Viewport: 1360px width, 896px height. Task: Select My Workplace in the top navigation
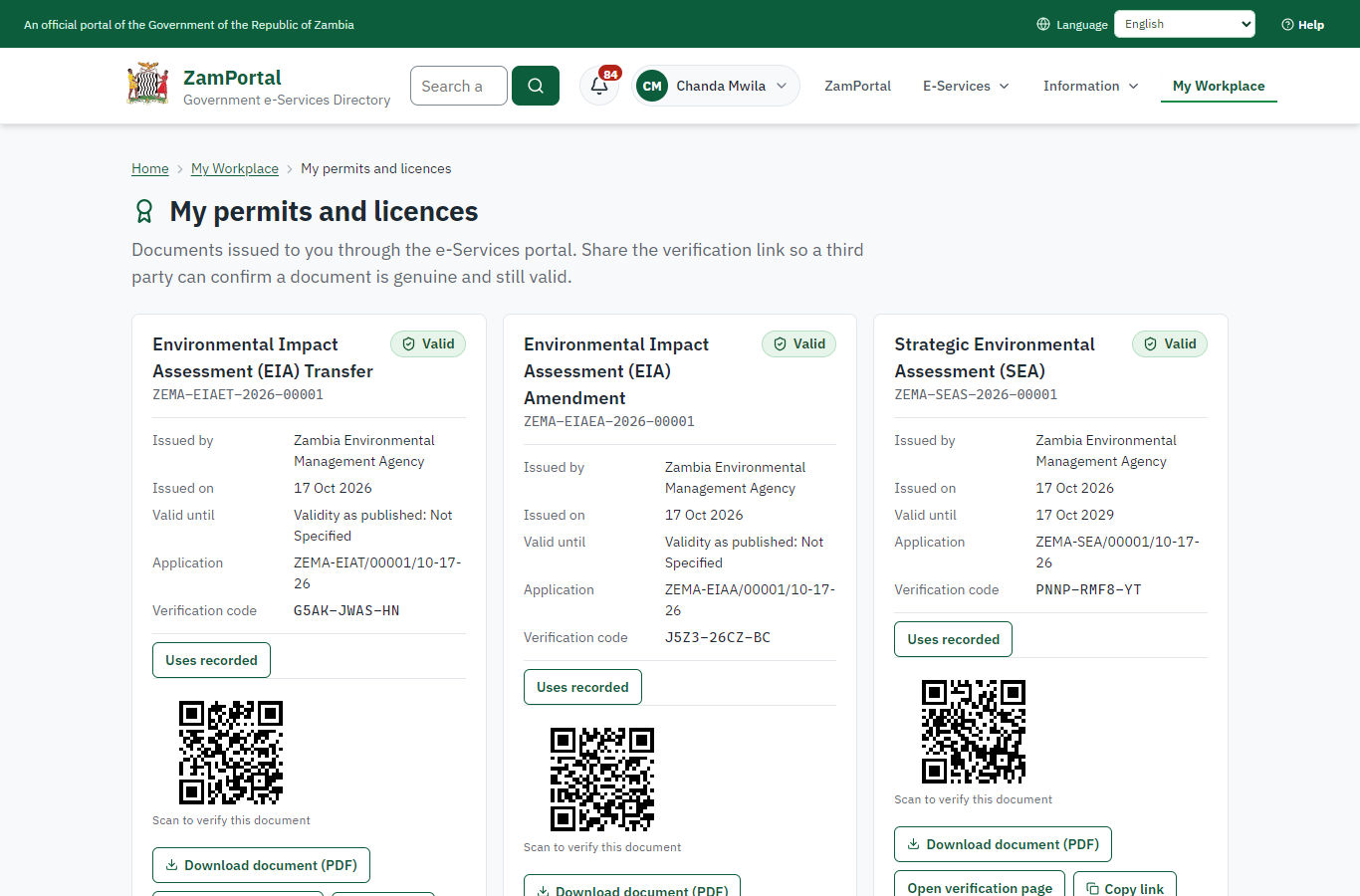coord(1219,86)
